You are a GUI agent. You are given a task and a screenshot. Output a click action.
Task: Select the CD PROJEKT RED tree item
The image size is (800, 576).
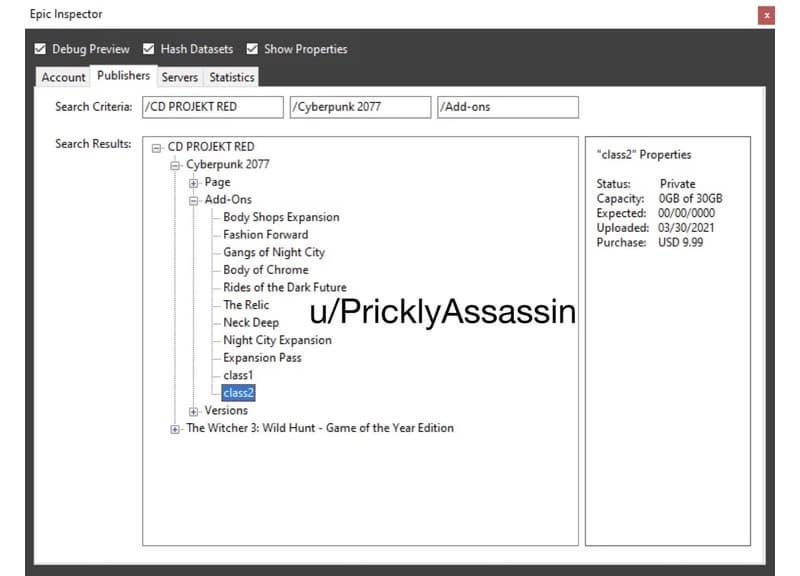(x=211, y=147)
